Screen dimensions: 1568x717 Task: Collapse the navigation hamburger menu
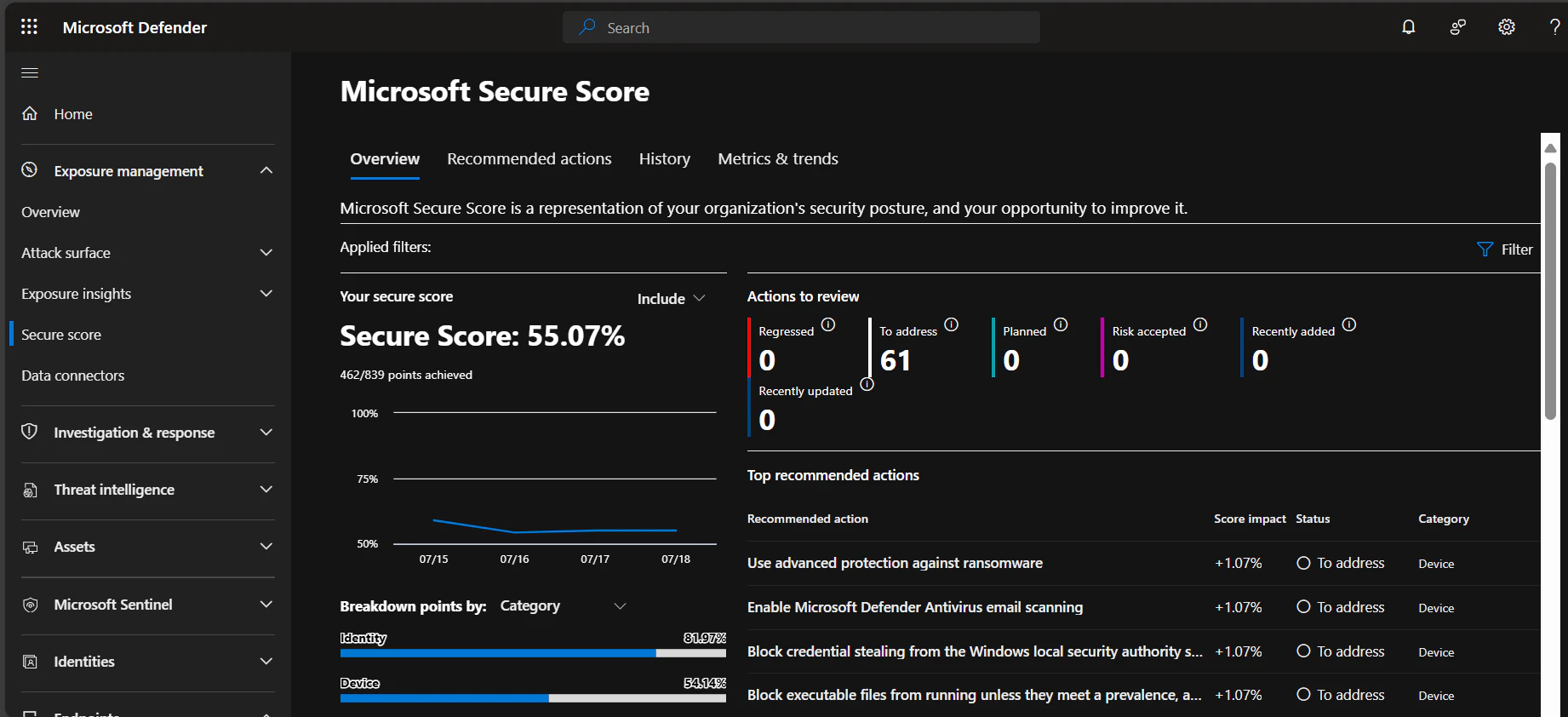30,72
